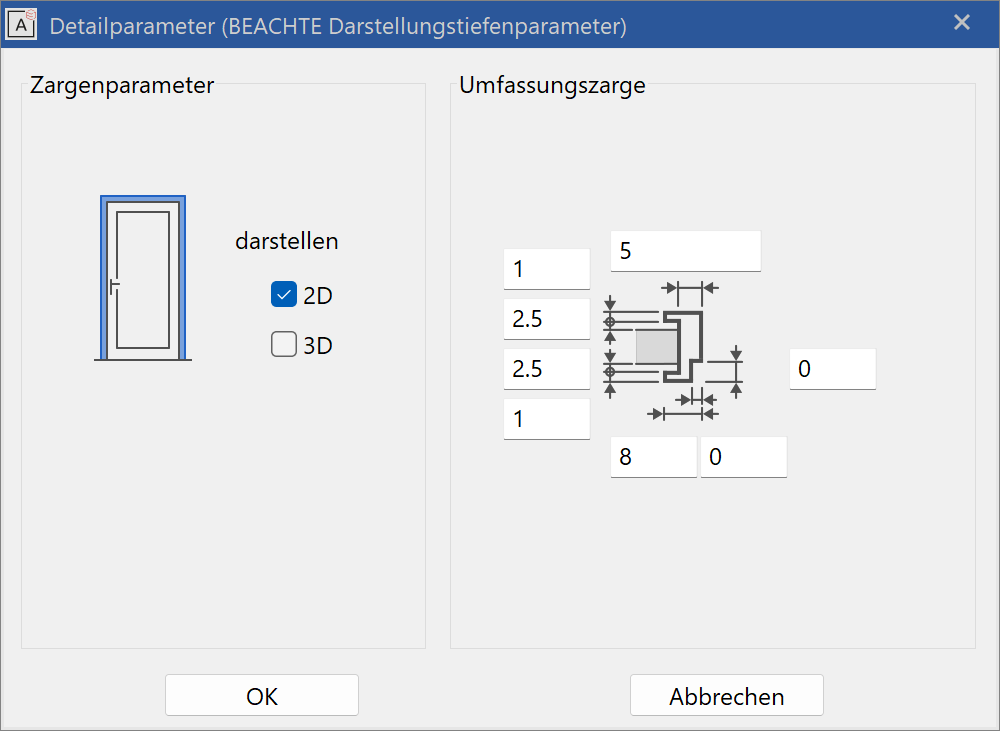Viewport: 1000px width, 731px height.
Task: Focus the upper 2.5 value field
Action: click(x=547, y=319)
